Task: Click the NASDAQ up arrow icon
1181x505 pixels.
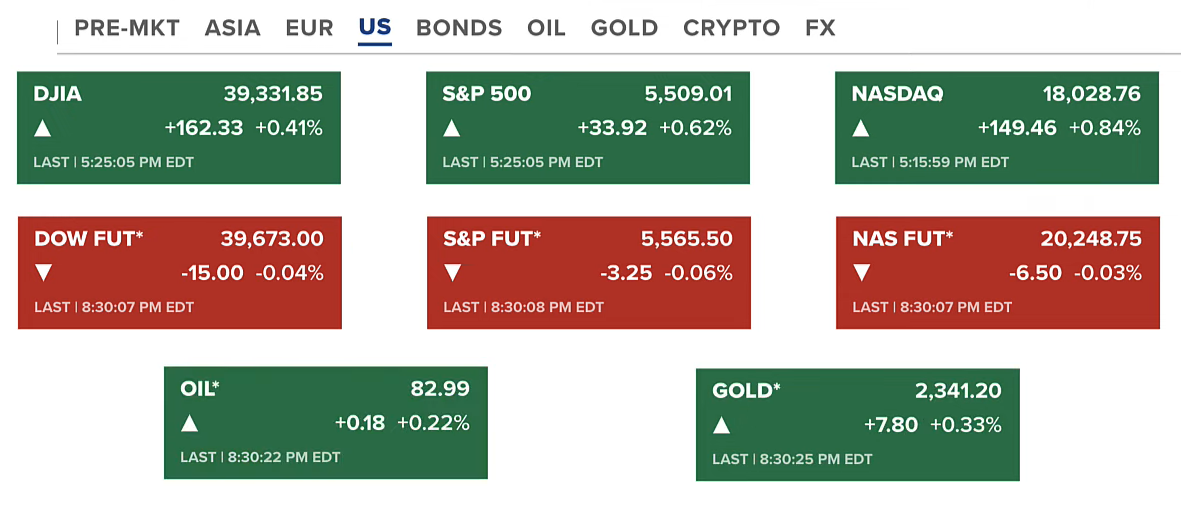Action: click(861, 128)
